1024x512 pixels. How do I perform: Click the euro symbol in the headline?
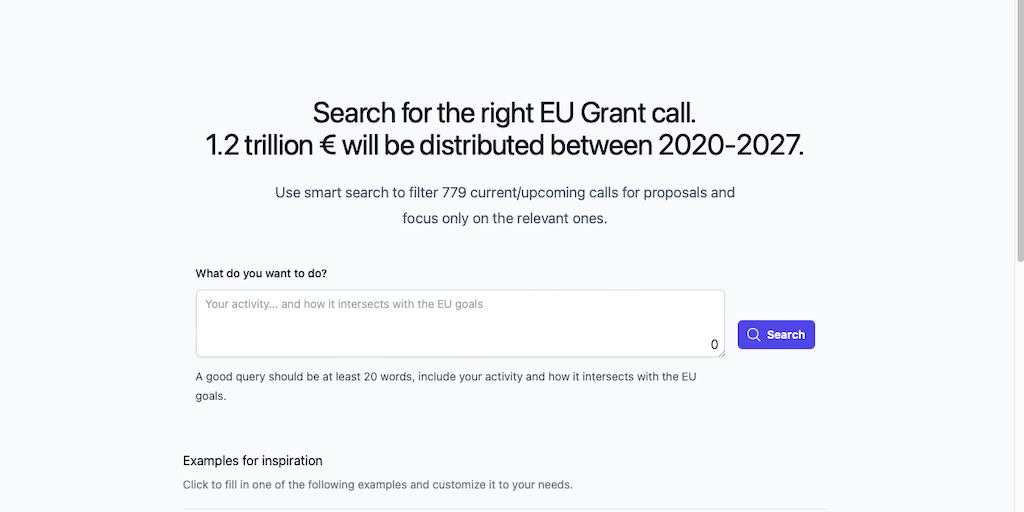coord(327,145)
